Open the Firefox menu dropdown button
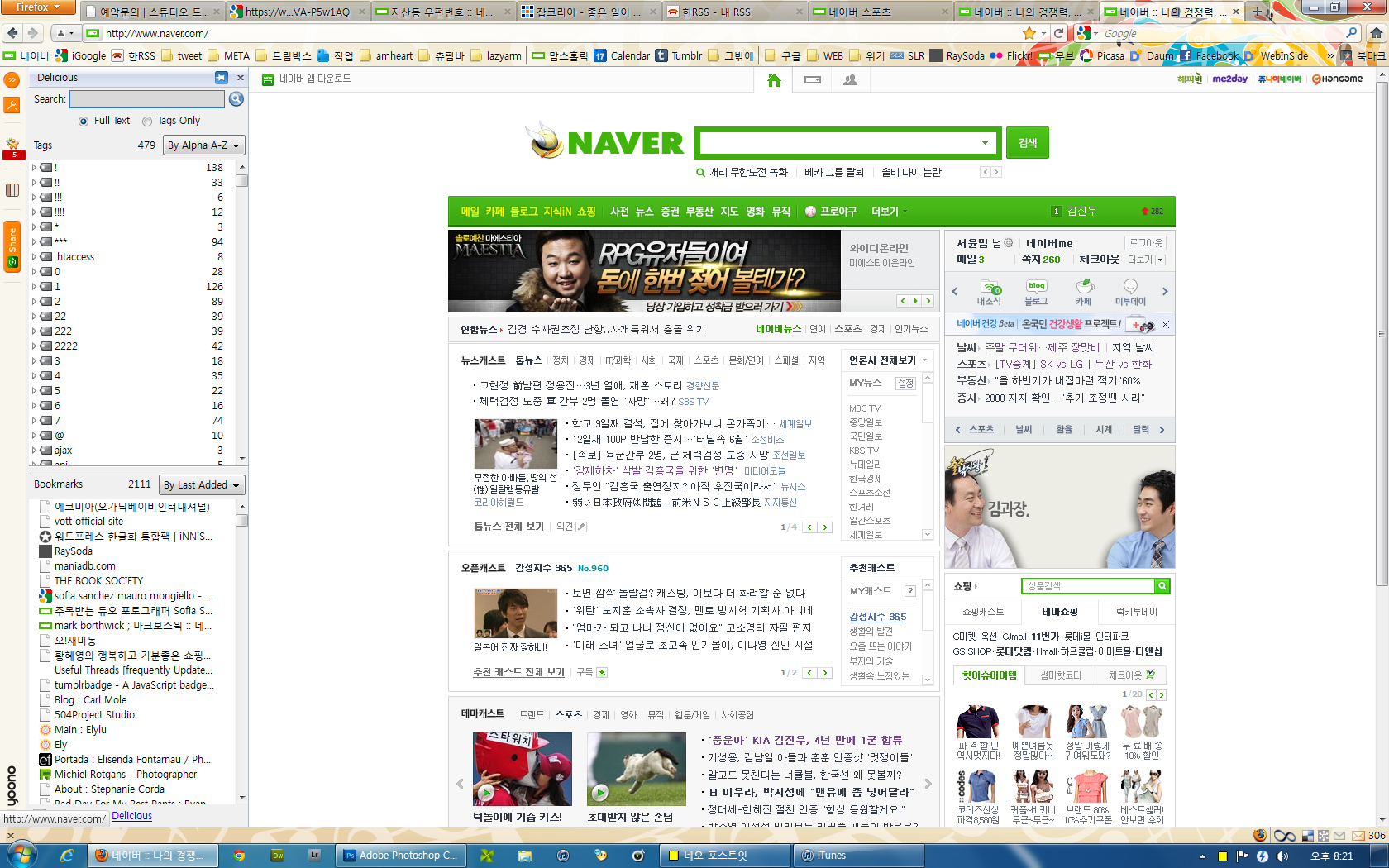 [x=38, y=7]
